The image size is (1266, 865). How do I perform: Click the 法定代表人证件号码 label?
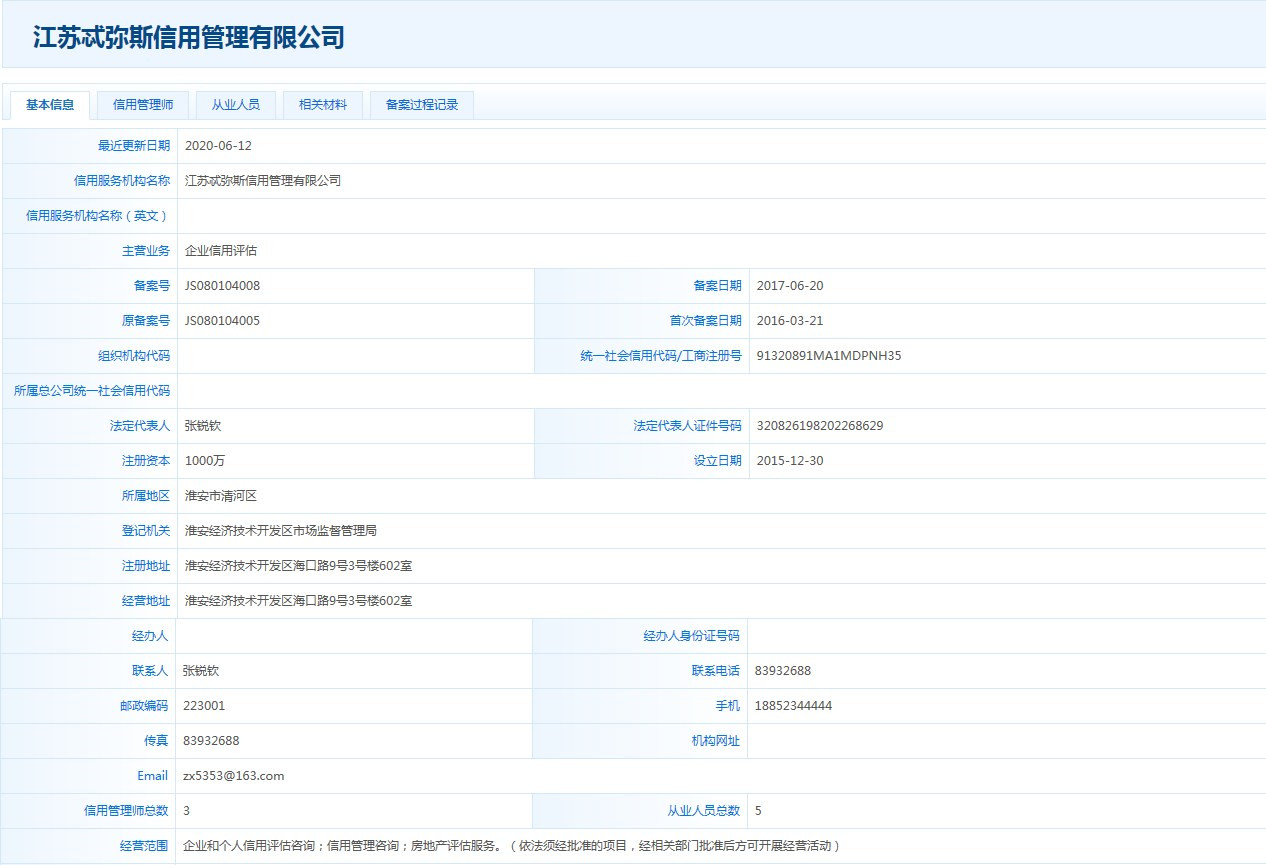(688, 426)
